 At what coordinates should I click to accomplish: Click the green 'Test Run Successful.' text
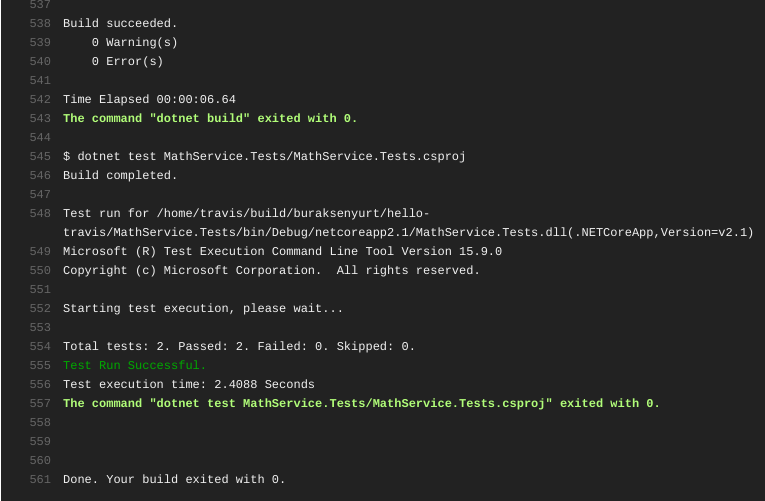tap(134, 365)
